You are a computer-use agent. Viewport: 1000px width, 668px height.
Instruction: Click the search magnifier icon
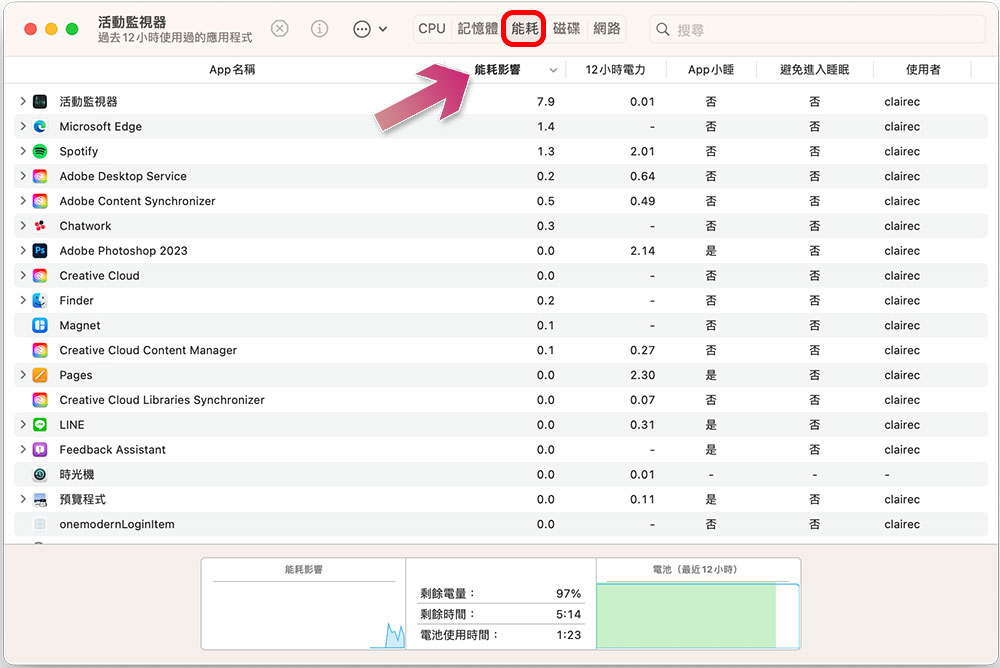pyautogui.click(x=663, y=29)
